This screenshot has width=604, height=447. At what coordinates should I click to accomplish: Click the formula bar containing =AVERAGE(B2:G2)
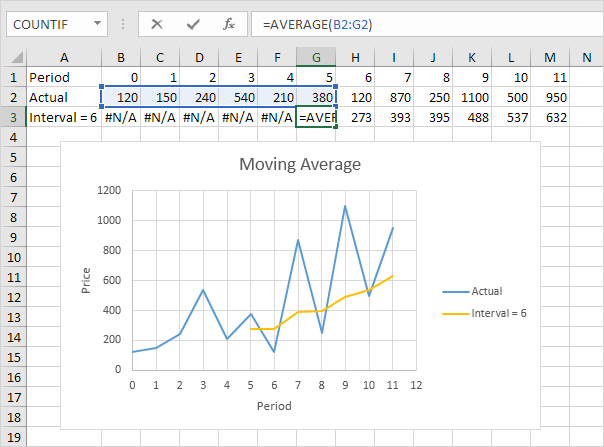420,22
